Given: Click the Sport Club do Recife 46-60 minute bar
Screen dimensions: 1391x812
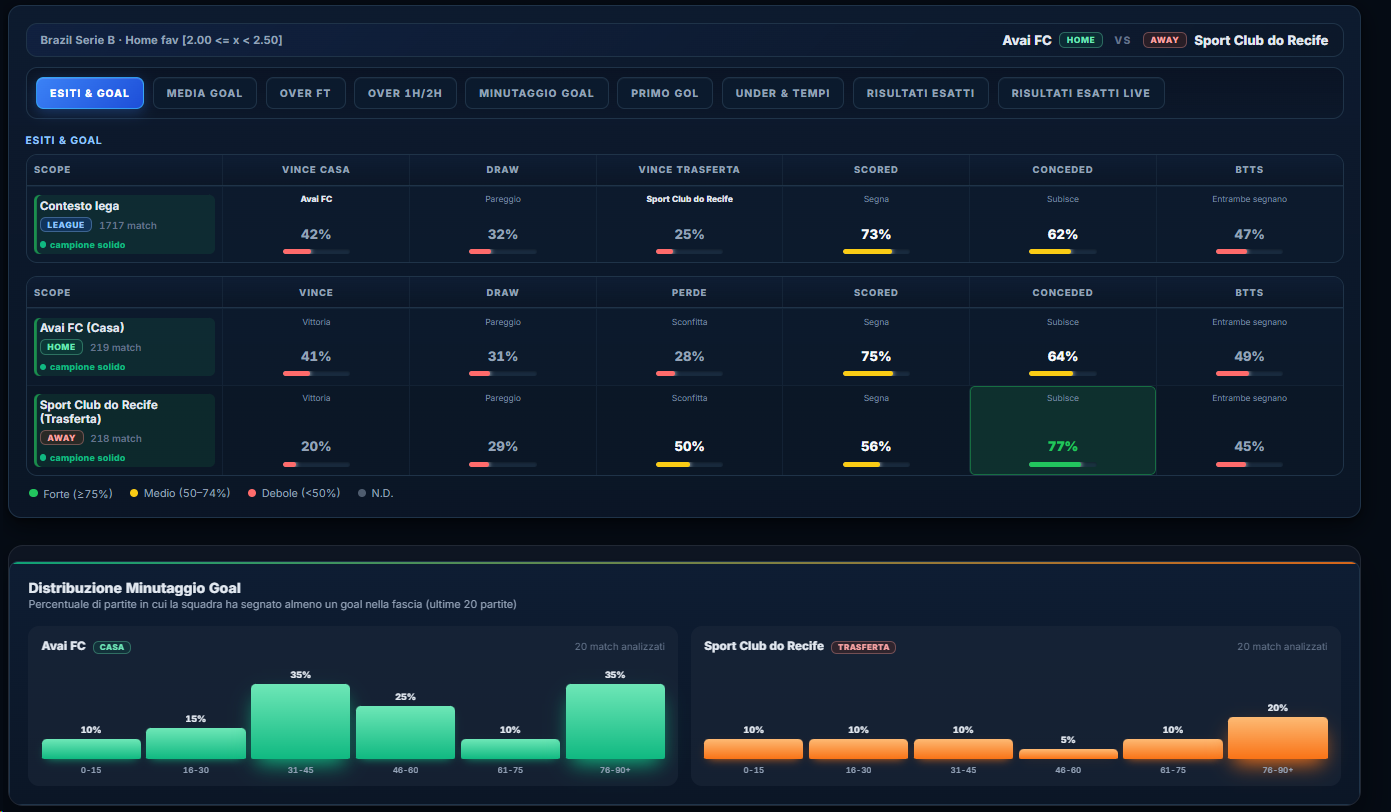Looking at the screenshot, I should click(x=1068, y=754).
